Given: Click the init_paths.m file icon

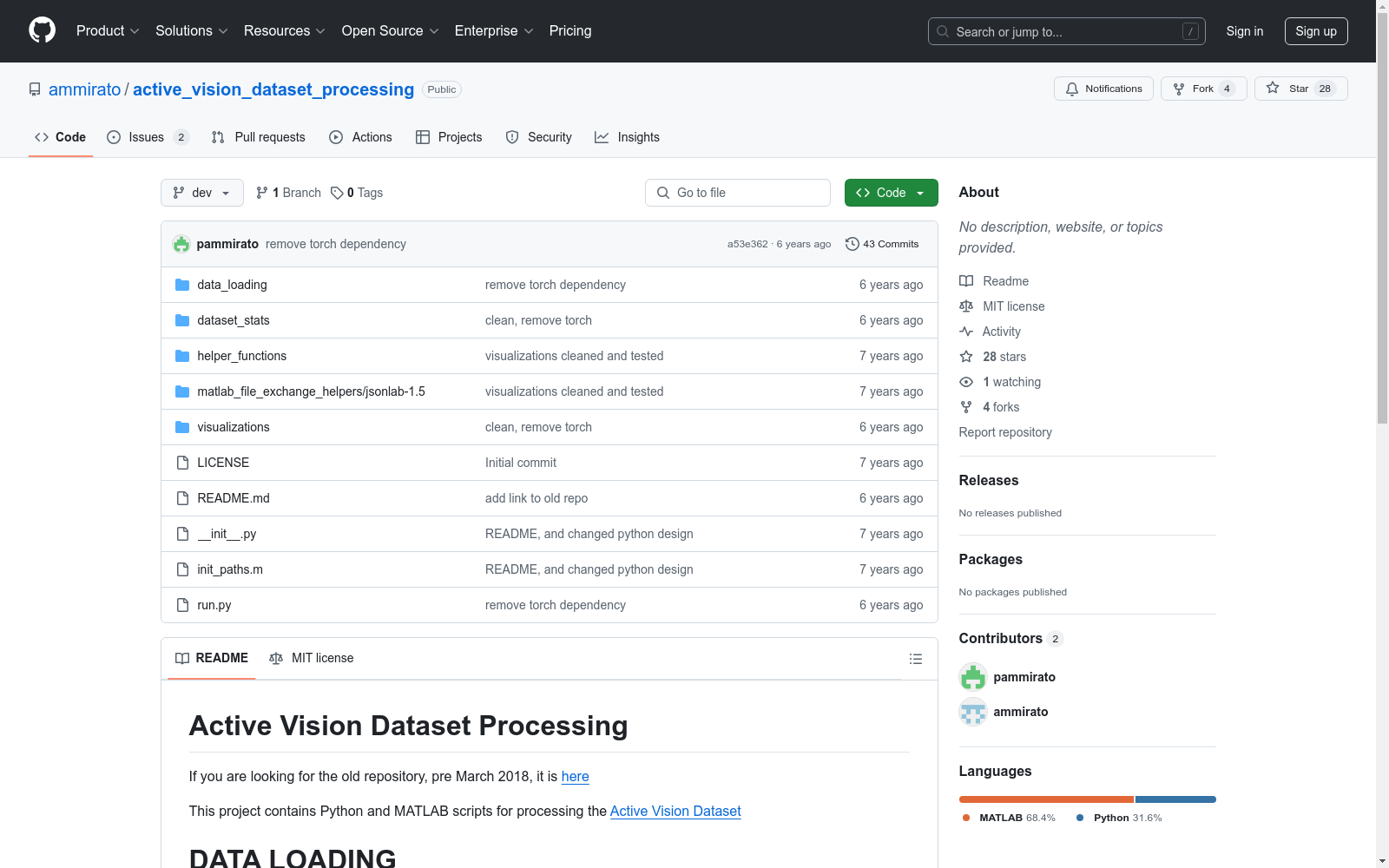Looking at the screenshot, I should pos(182,569).
